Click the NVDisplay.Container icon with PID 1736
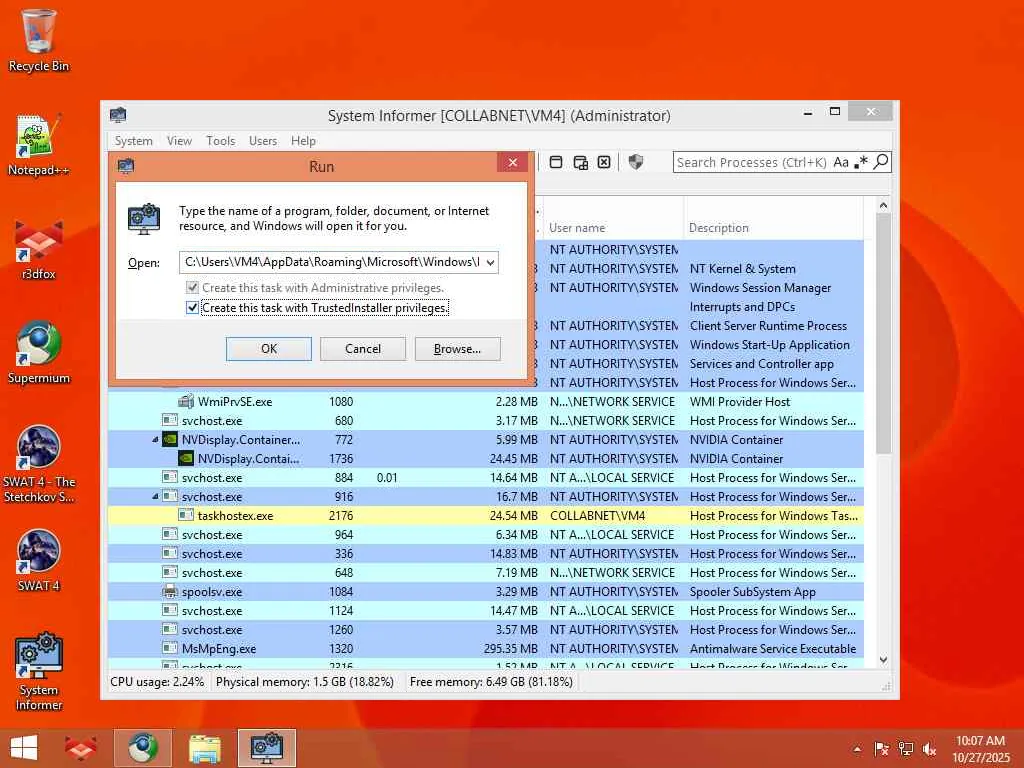 coord(186,458)
